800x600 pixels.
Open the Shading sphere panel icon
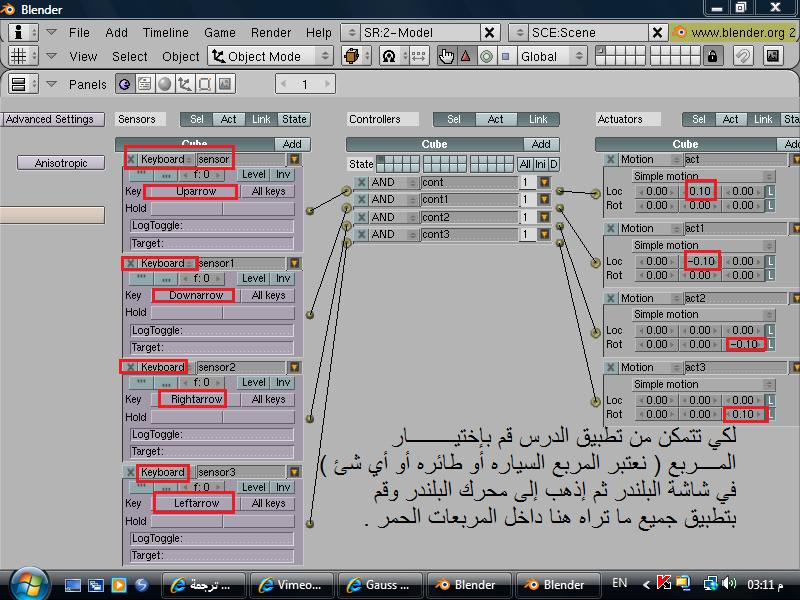point(164,84)
